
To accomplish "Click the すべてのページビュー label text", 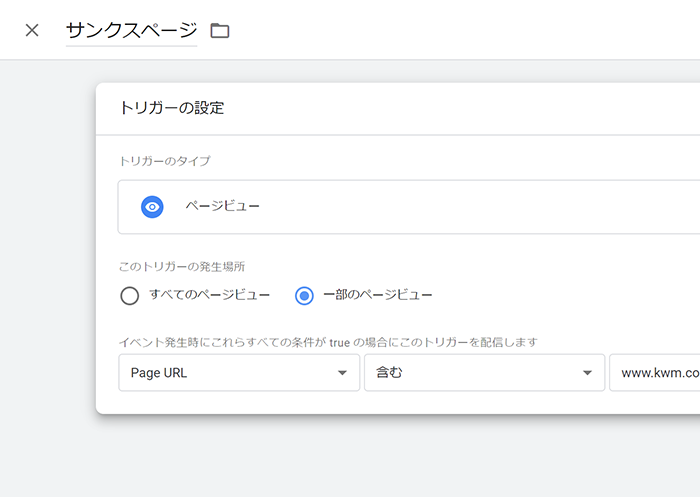I will click(209, 295).
